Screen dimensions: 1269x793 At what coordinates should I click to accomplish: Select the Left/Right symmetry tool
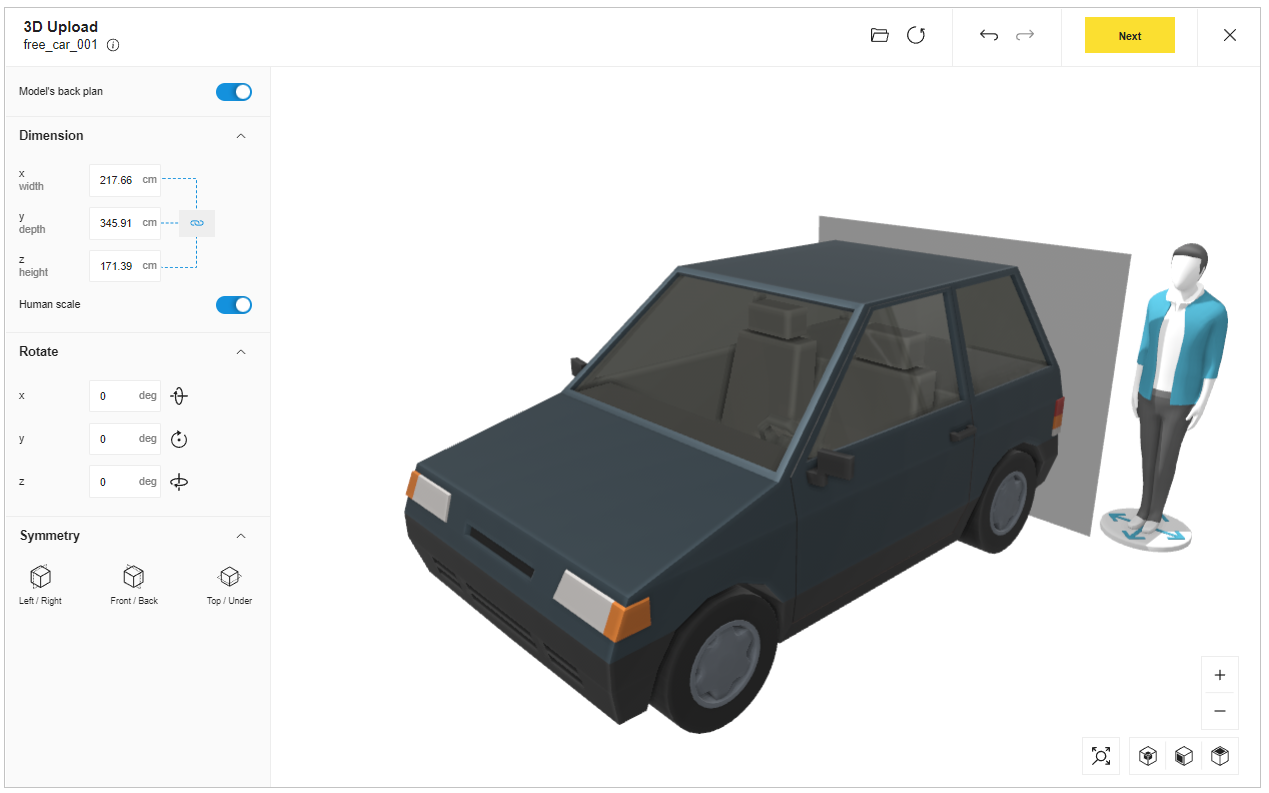[x=40, y=577]
